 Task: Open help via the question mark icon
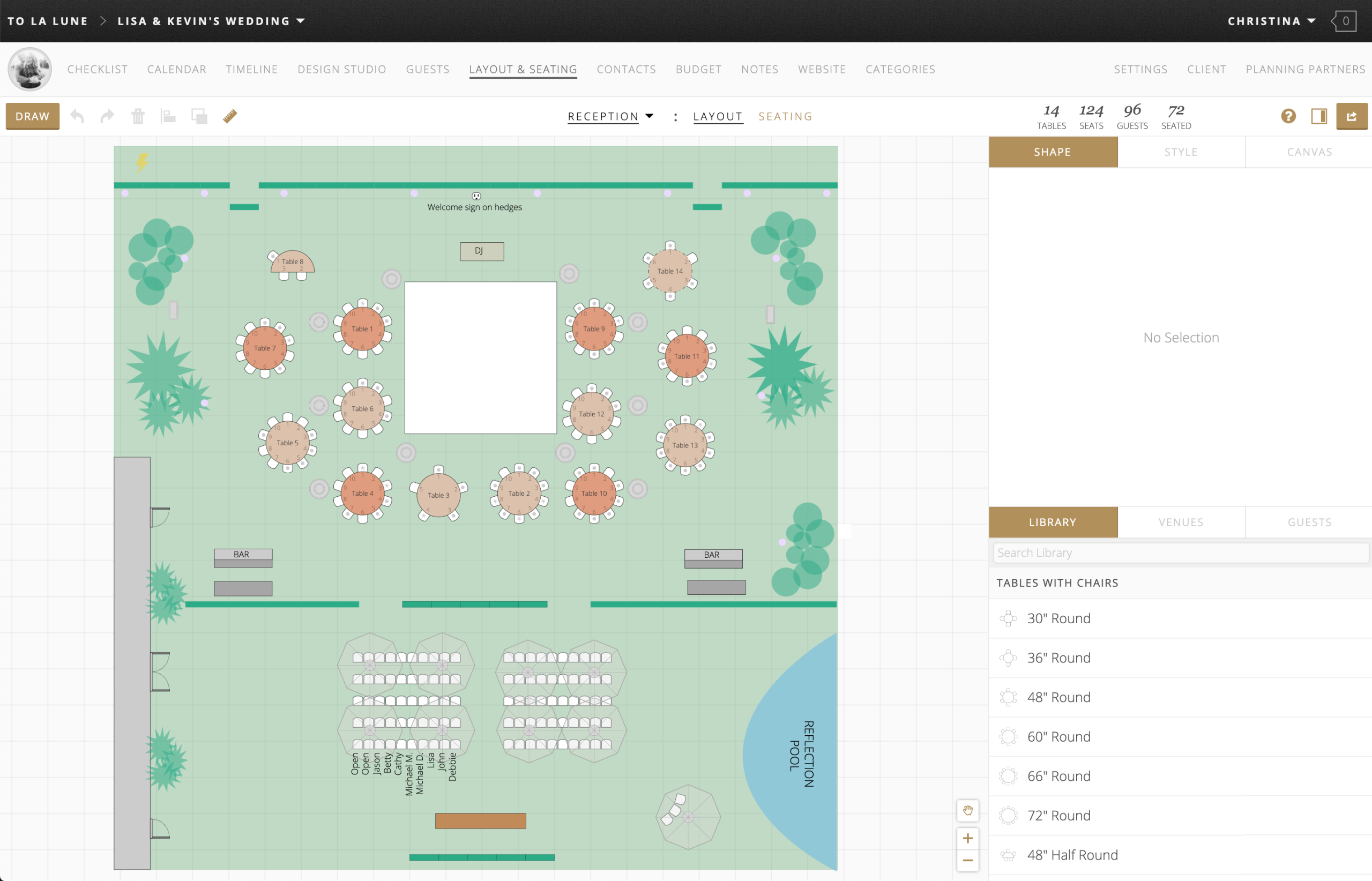coord(1288,116)
